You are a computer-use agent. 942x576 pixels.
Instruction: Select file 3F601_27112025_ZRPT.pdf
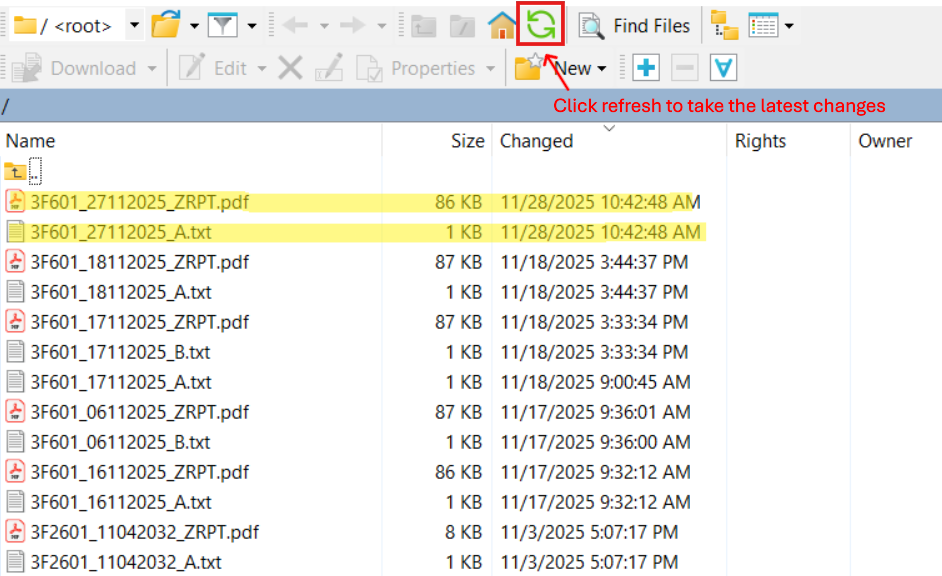139,202
